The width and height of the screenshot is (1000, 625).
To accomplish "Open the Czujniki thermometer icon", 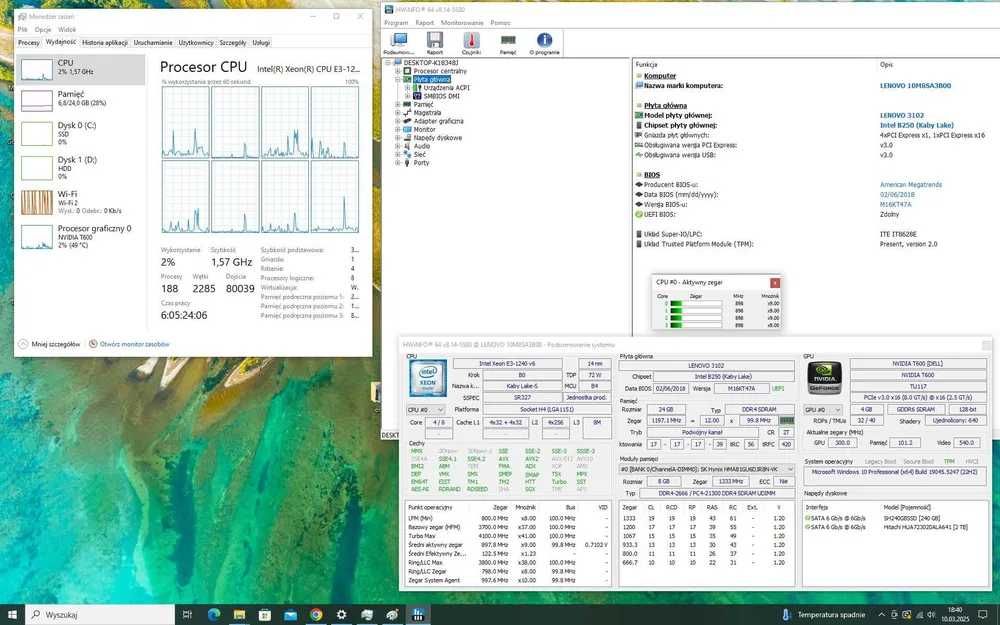I will [x=471, y=40].
